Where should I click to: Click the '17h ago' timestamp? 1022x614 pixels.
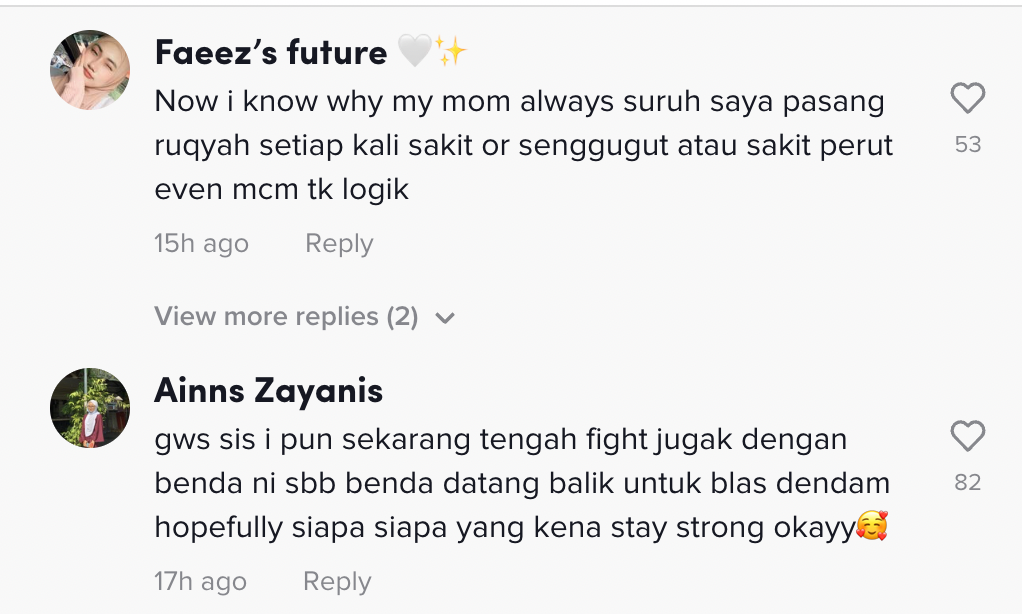[x=200, y=582]
